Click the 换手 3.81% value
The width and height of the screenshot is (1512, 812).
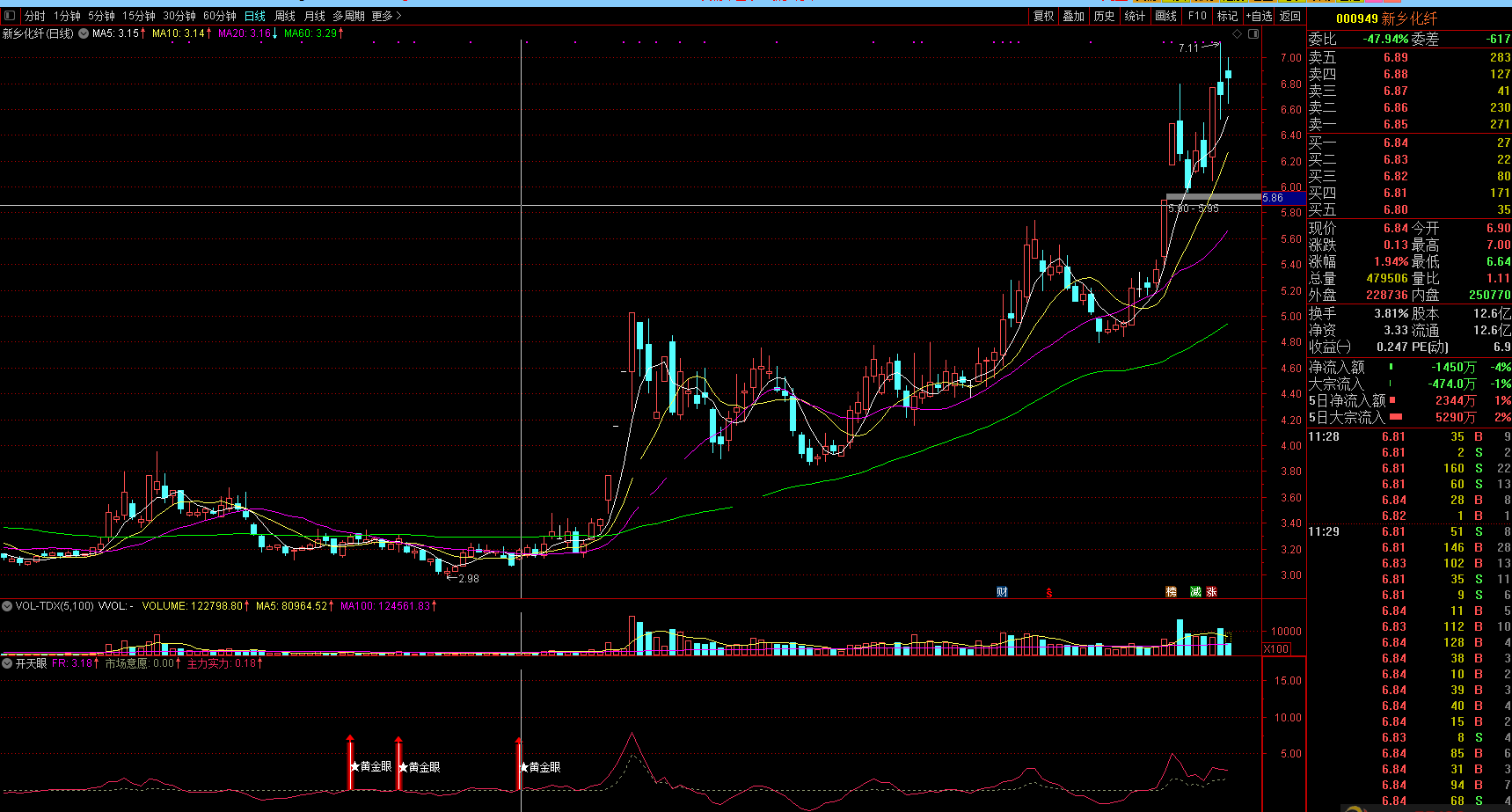coord(1391,313)
